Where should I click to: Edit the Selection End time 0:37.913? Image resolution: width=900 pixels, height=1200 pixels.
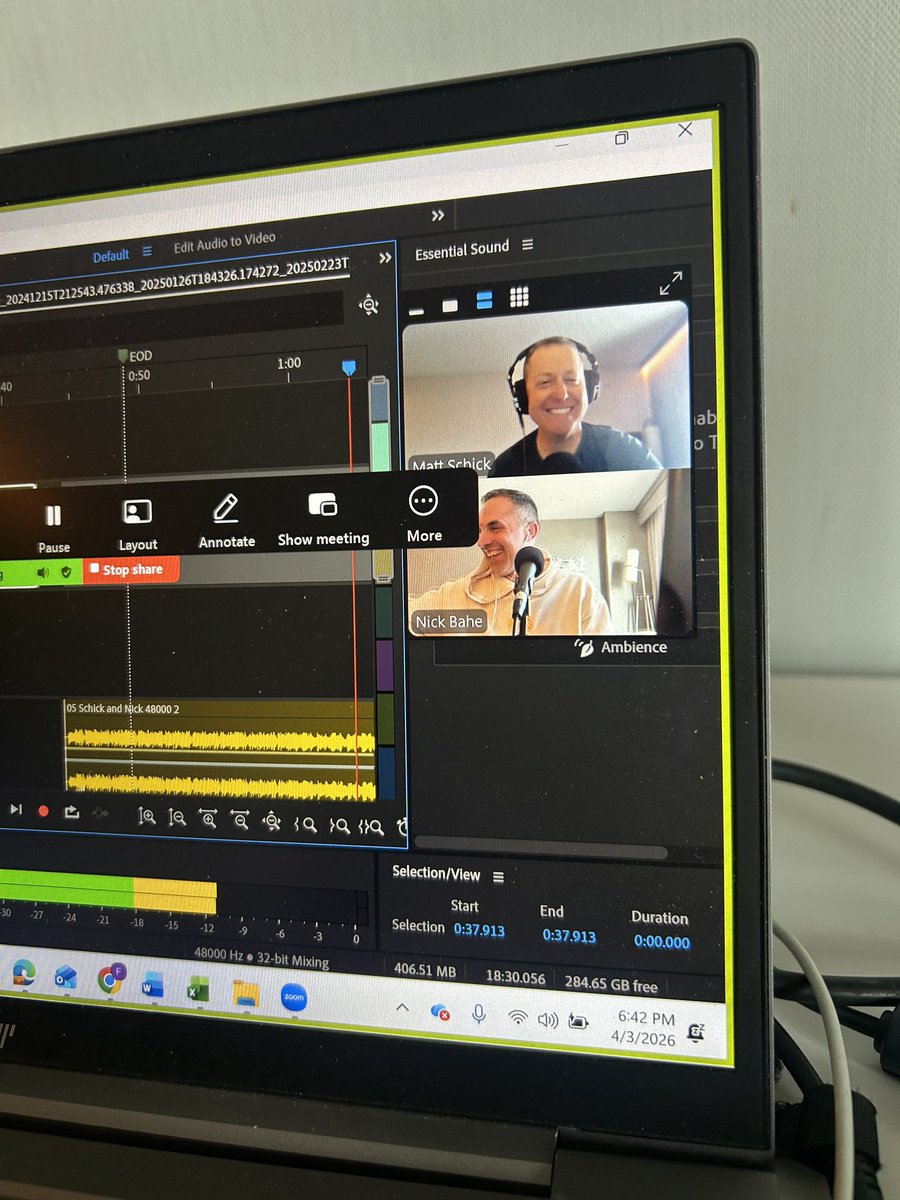click(x=569, y=936)
